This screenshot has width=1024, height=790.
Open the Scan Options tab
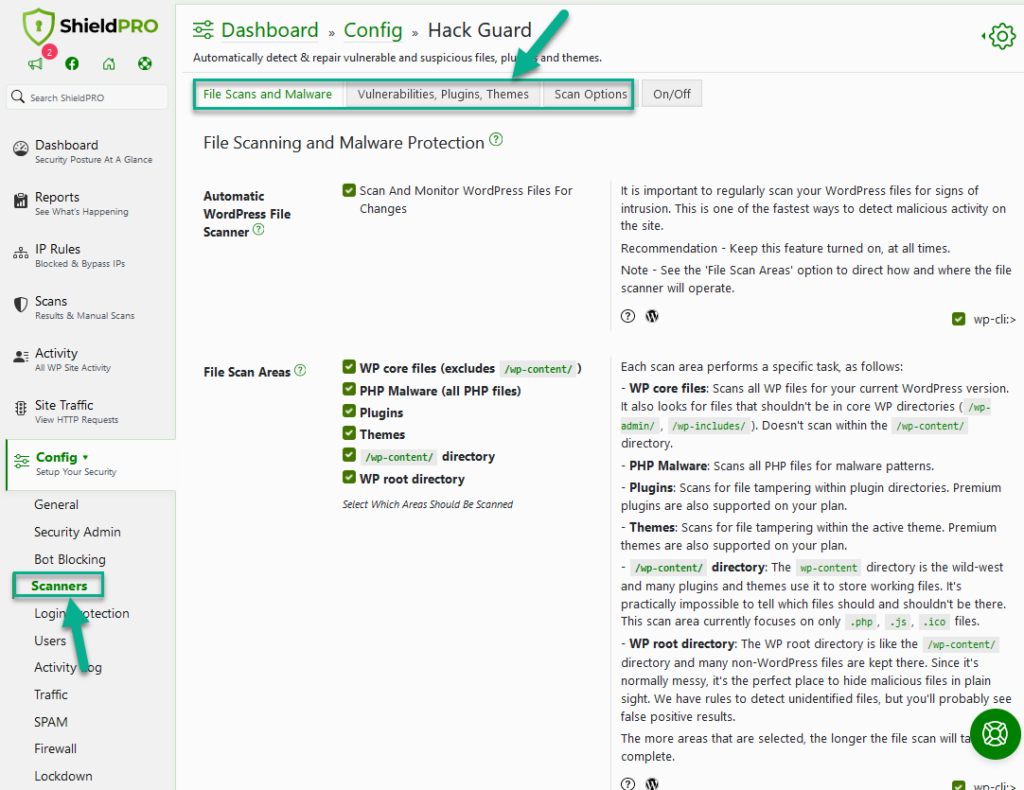(x=590, y=94)
